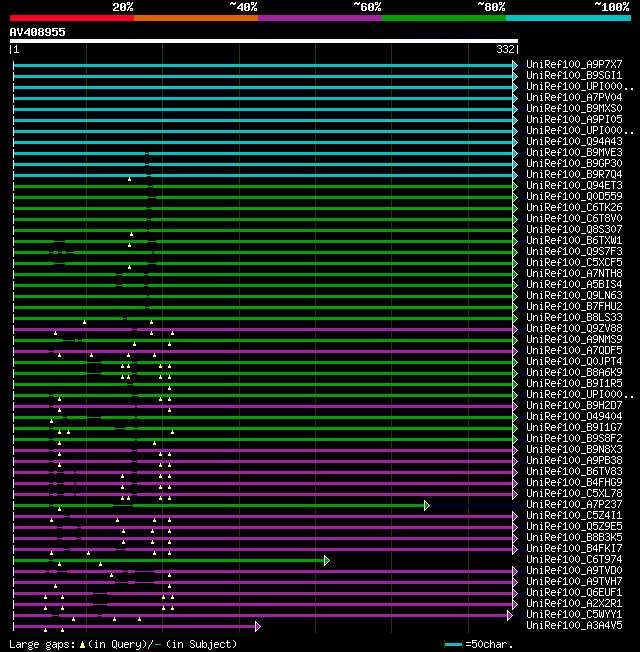Screen dimensions: 640x652
Task: Select the purple ~60% identity legend segment
Action: point(320,18)
